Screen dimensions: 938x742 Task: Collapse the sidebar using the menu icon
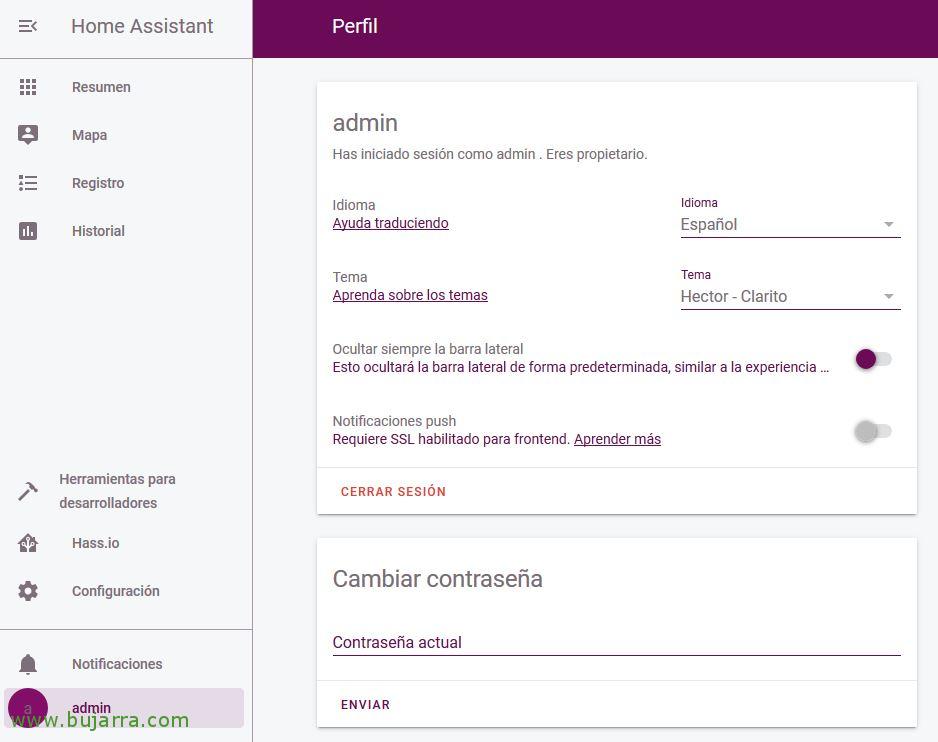(28, 26)
